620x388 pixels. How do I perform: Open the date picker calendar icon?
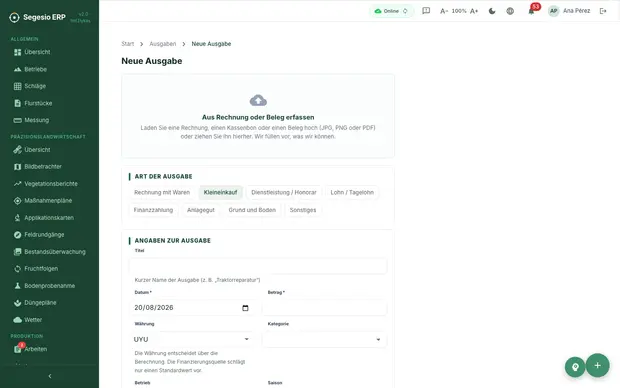[x=245, y=308]
